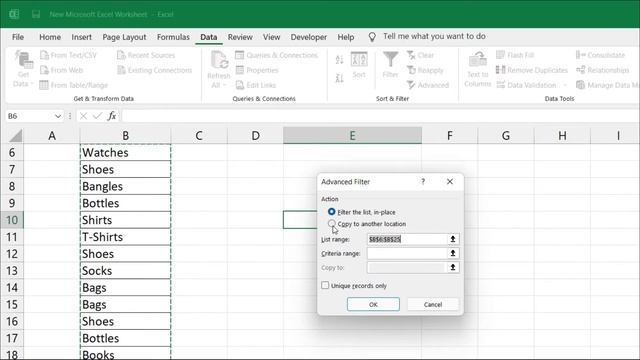Open the File tab
640x360 pixels.
pyautogui.click(x=18, y=37)
